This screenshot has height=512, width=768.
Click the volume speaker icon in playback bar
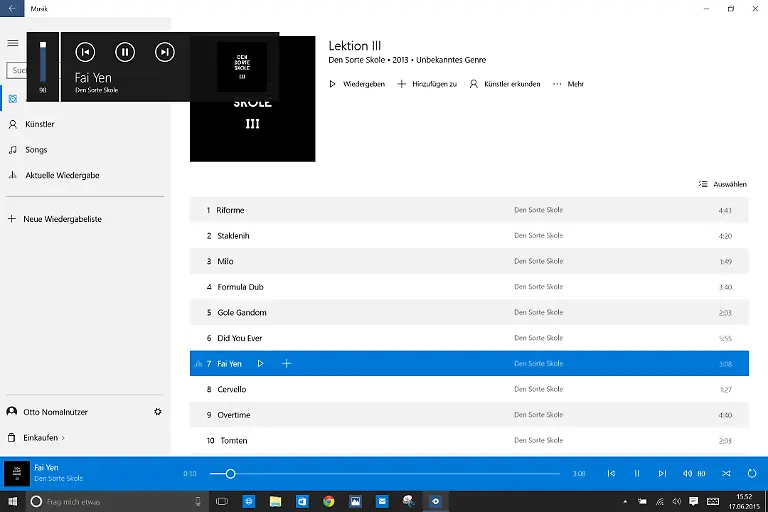click(x=688, y=474)
